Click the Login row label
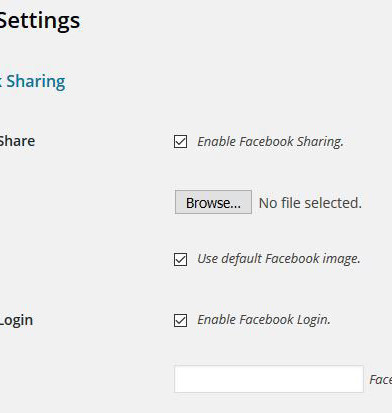Image resolution: width=392 pixels, height=413 pixels. [16, 321]
